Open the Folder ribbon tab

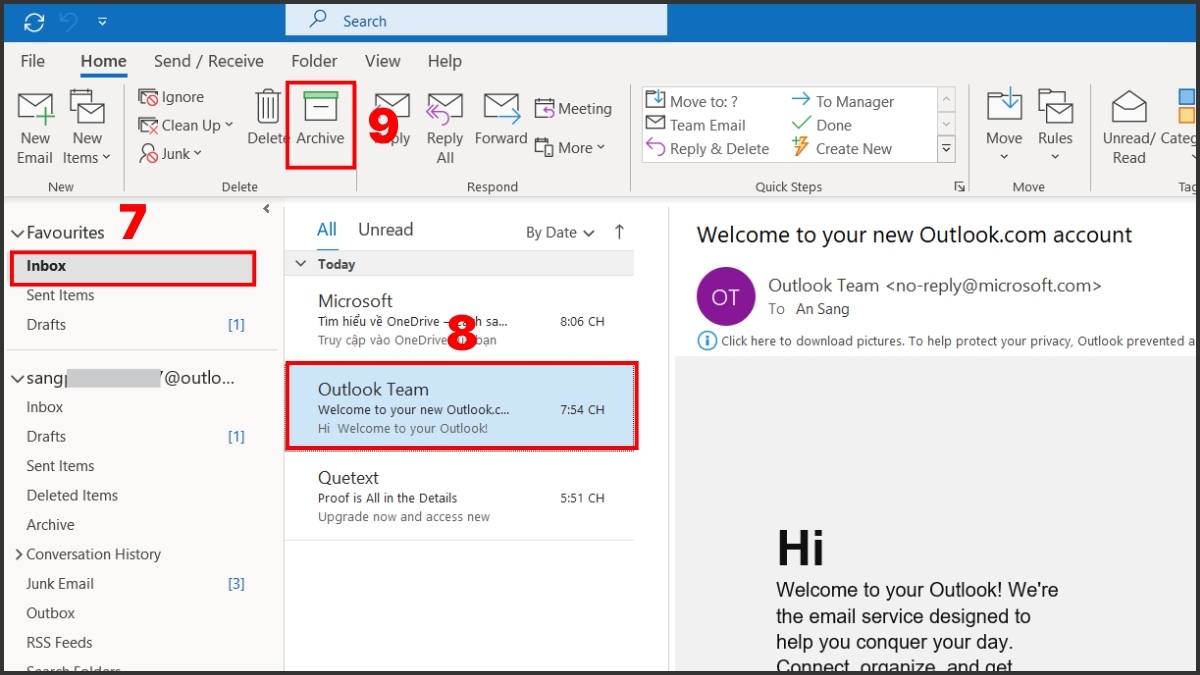(314, 61)
